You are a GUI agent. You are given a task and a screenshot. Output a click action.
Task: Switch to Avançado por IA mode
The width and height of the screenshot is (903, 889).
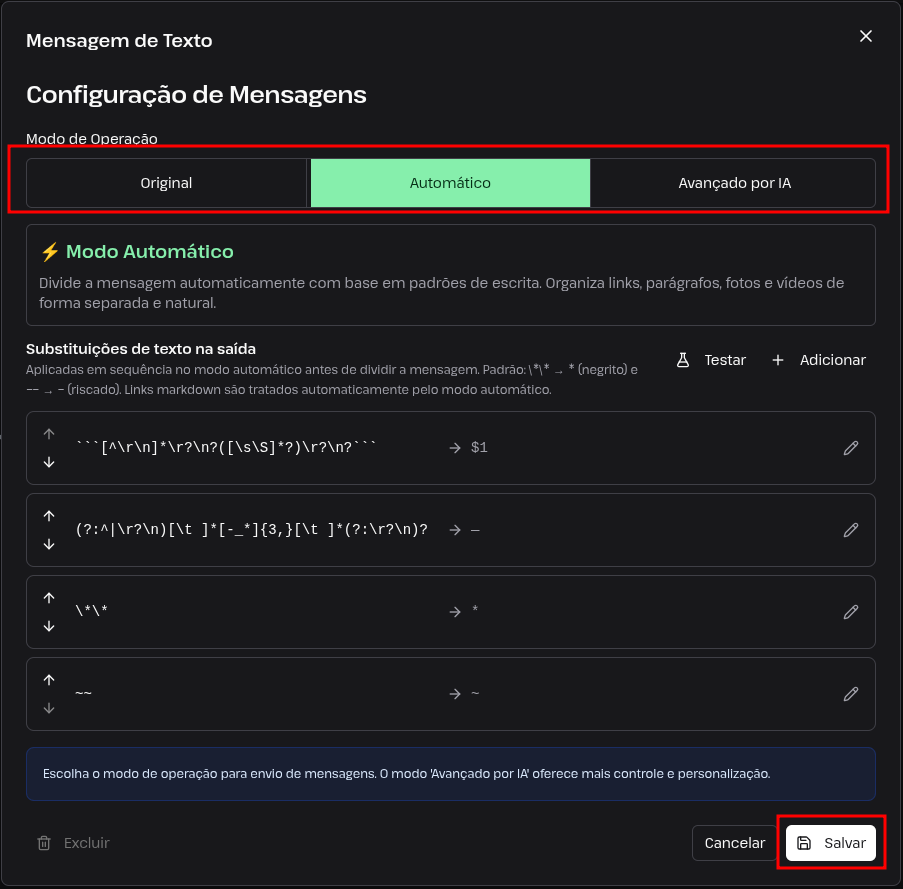tap(734, 183)
